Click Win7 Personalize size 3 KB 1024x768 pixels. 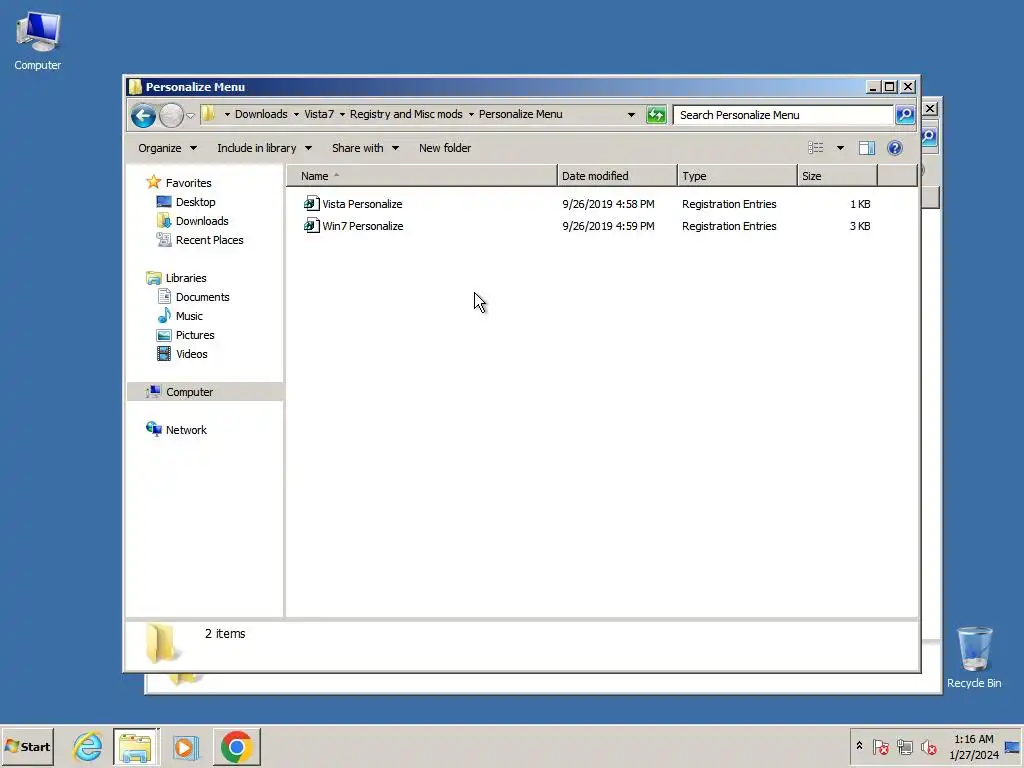pos(859,226)
